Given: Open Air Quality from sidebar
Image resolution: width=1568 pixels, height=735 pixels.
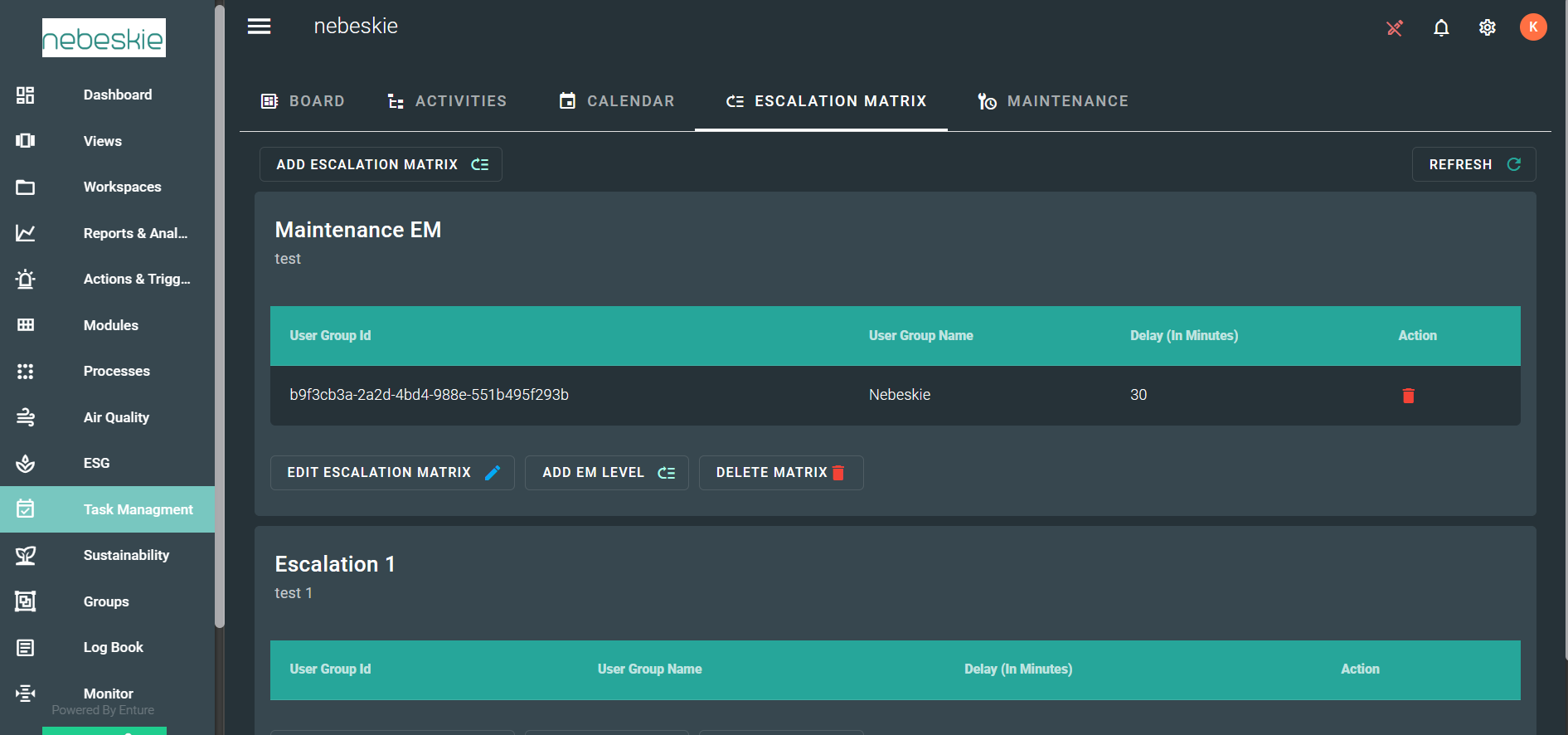Looking at the screenshot, I should (x=116, y=417).
